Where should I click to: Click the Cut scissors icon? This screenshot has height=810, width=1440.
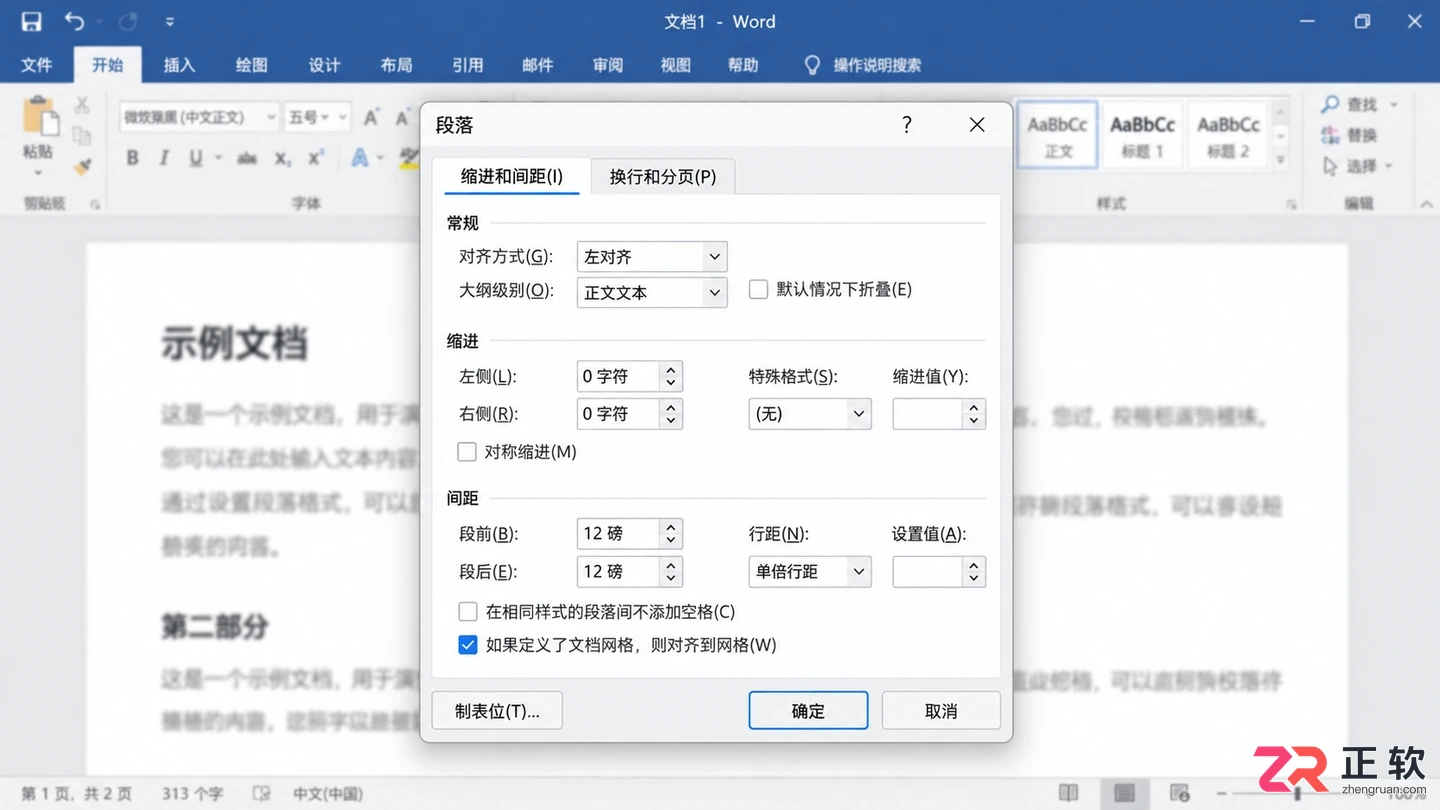click(x=82, y=104)
